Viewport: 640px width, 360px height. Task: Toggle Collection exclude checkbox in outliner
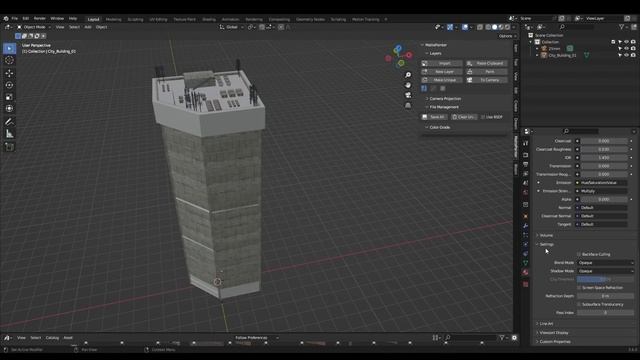pyautogui.click(x=613, y=42)
